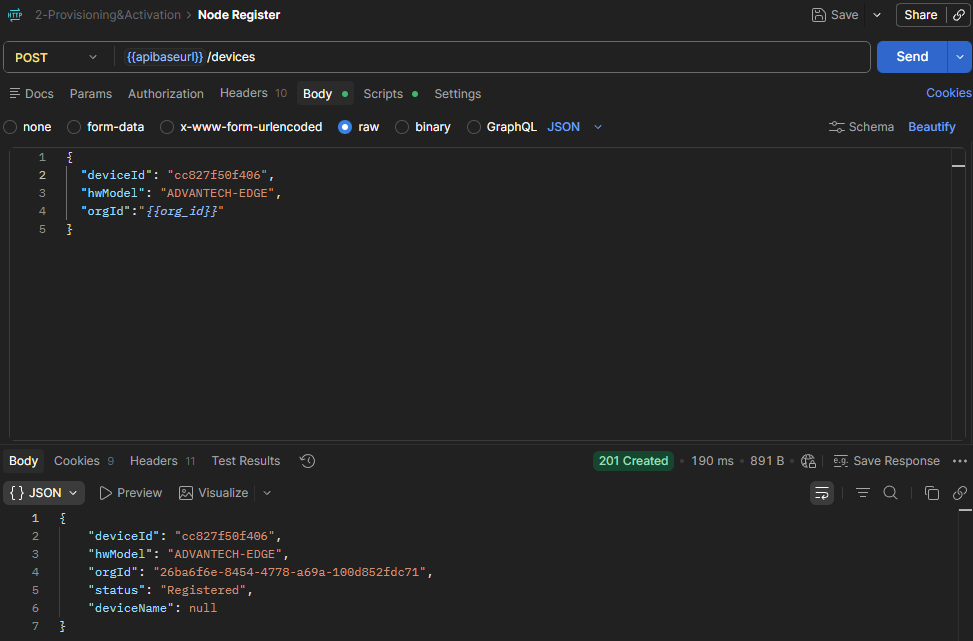Toggle the response word wrap icon
The height and width of the screenshot is (641, 973).
(822, 493)
